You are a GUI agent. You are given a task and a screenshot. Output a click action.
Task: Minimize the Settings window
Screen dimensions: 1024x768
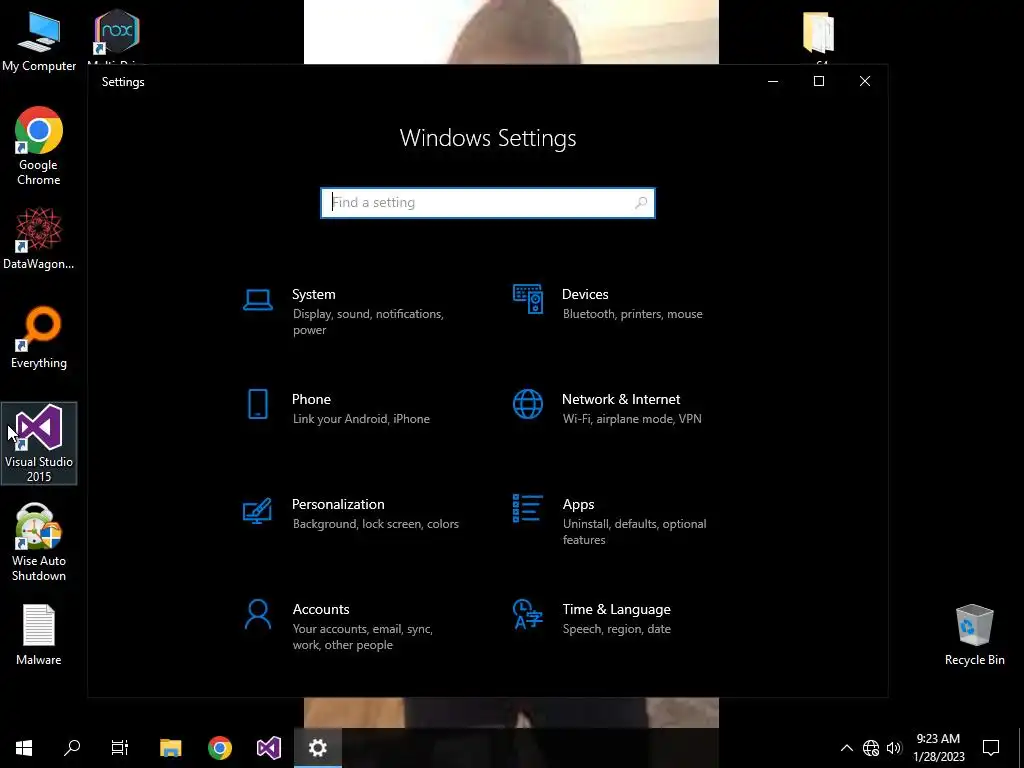click(773, 81)
